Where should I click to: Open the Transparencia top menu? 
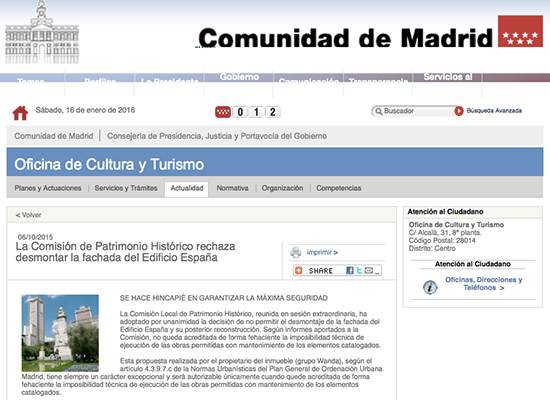(378, 80)
